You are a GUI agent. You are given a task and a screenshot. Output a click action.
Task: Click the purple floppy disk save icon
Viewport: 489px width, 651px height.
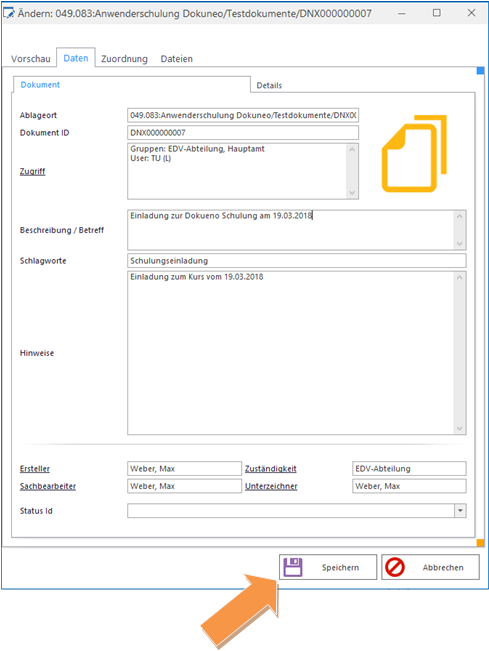click(293, 567)
